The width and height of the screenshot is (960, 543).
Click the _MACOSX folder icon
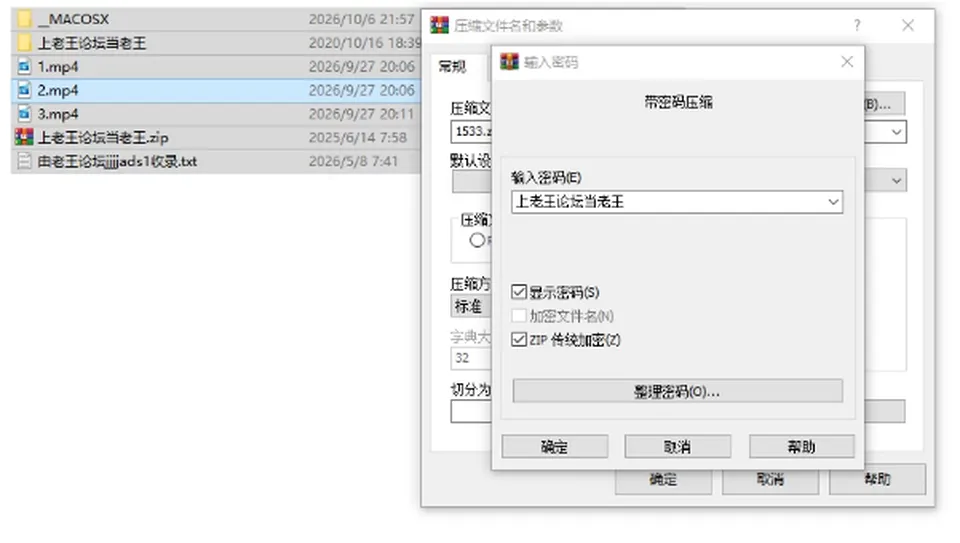click(x=24, y=19)
